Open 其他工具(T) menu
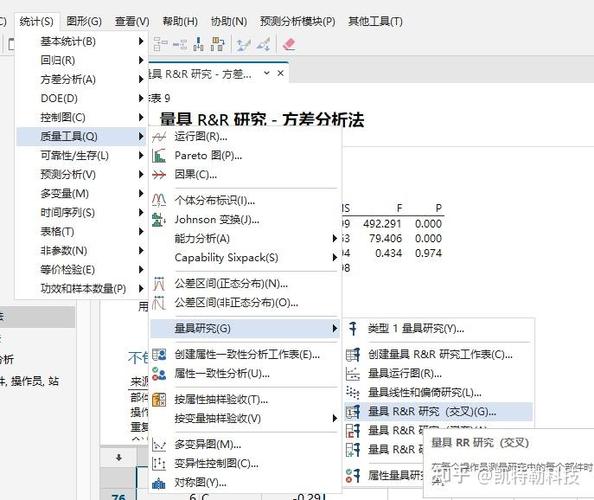Screen dimensions: 594x500 pyautogui.click(x=375, y=21)
